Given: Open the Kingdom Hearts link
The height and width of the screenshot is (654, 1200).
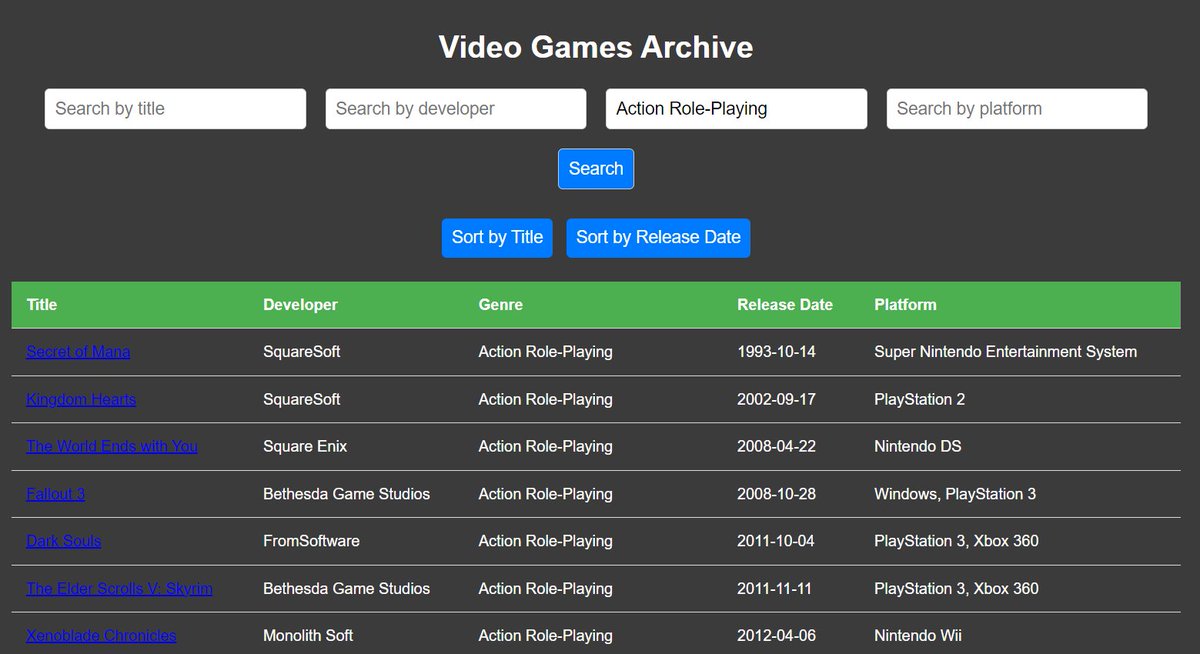Looking at the screenshot, I should click(x=81, y=399).
